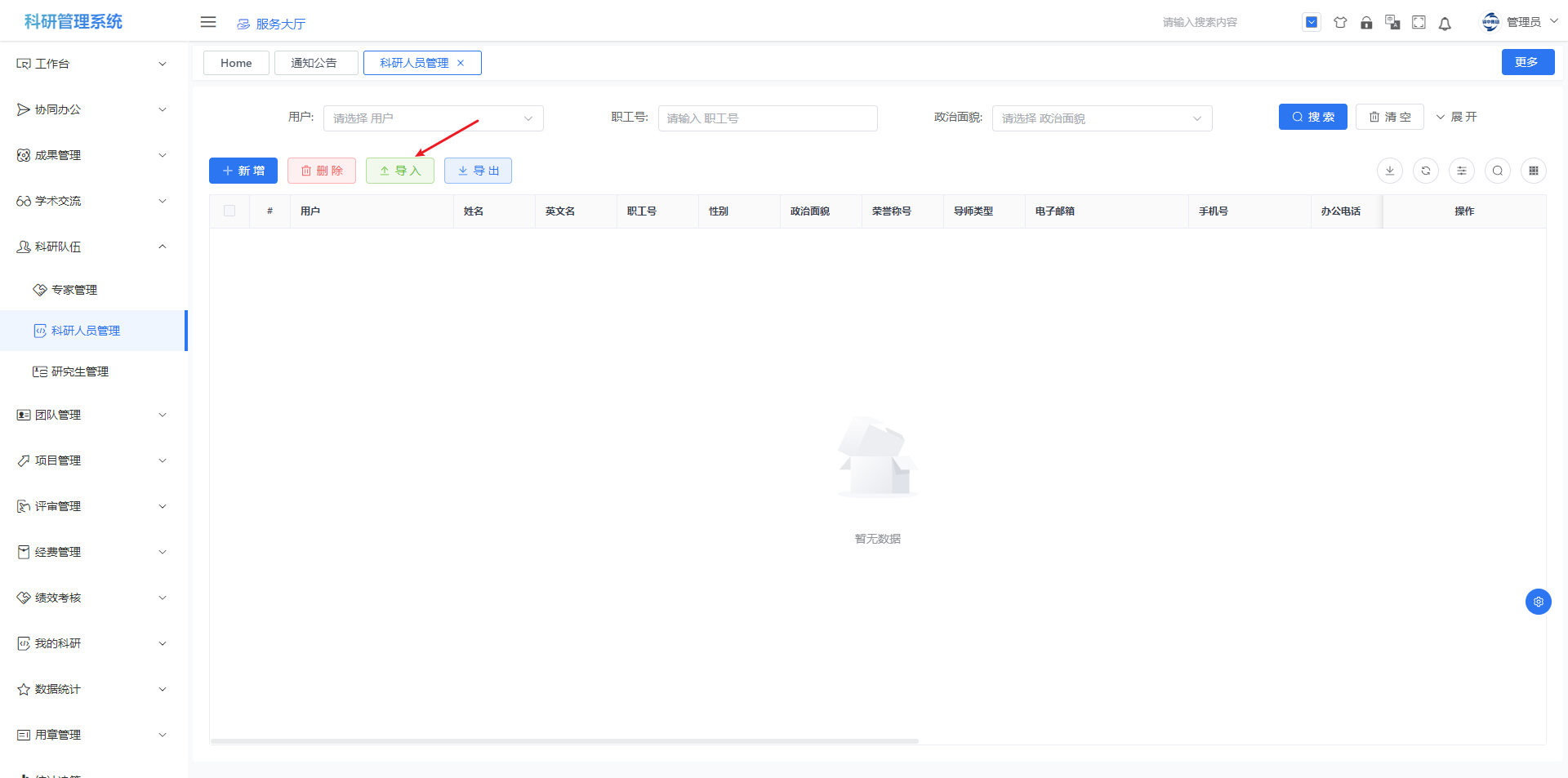Open notifications bell icon

click(1445, 24)
